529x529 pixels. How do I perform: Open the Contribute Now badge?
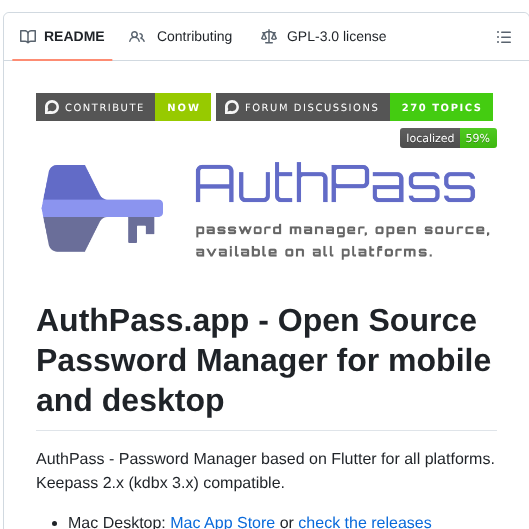tap(123, 107)
